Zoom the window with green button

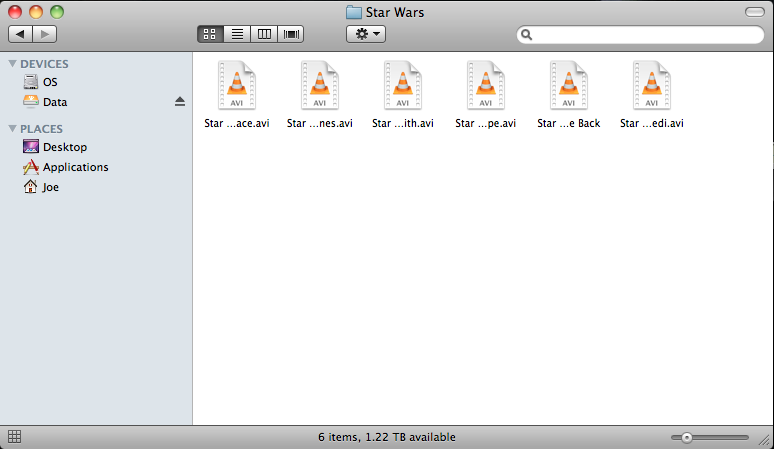tap(57, 12)
